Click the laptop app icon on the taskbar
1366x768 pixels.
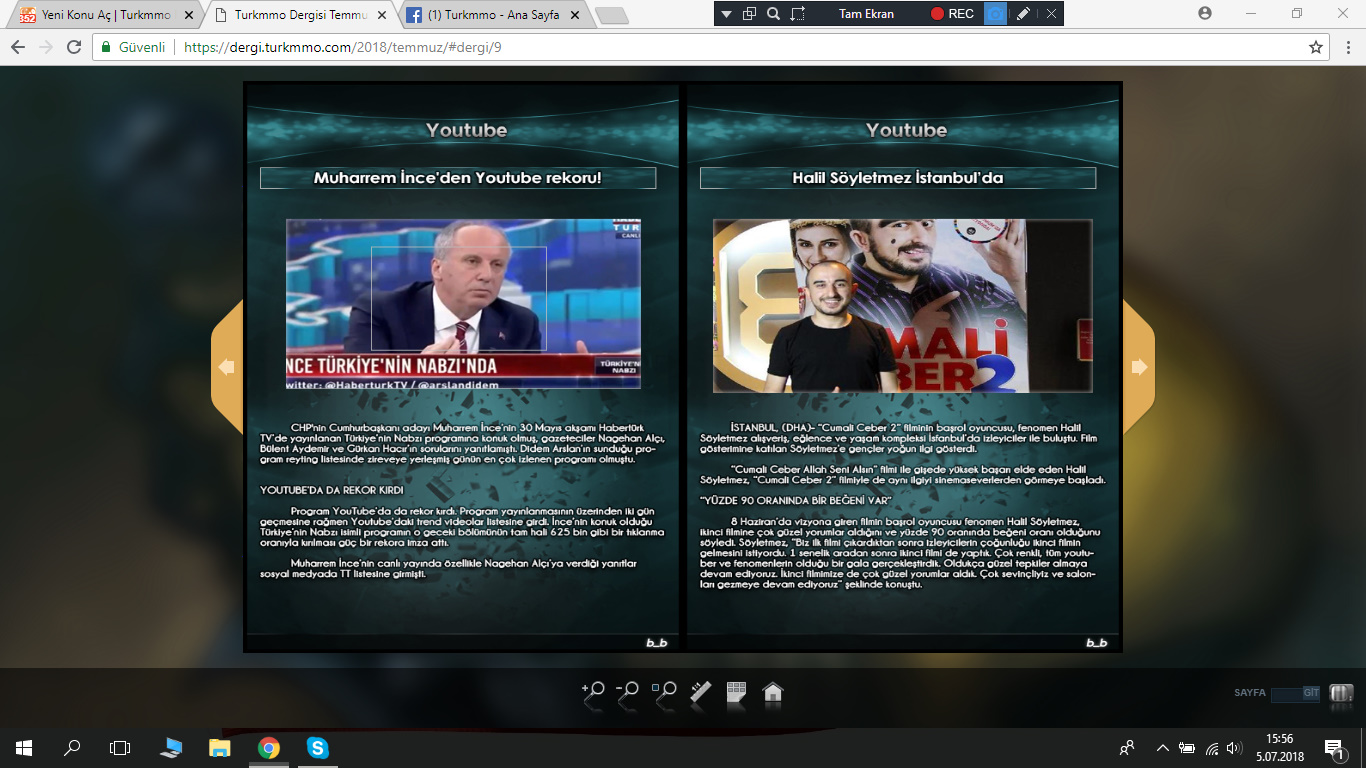pyautogui.click(x=171, y=747)
